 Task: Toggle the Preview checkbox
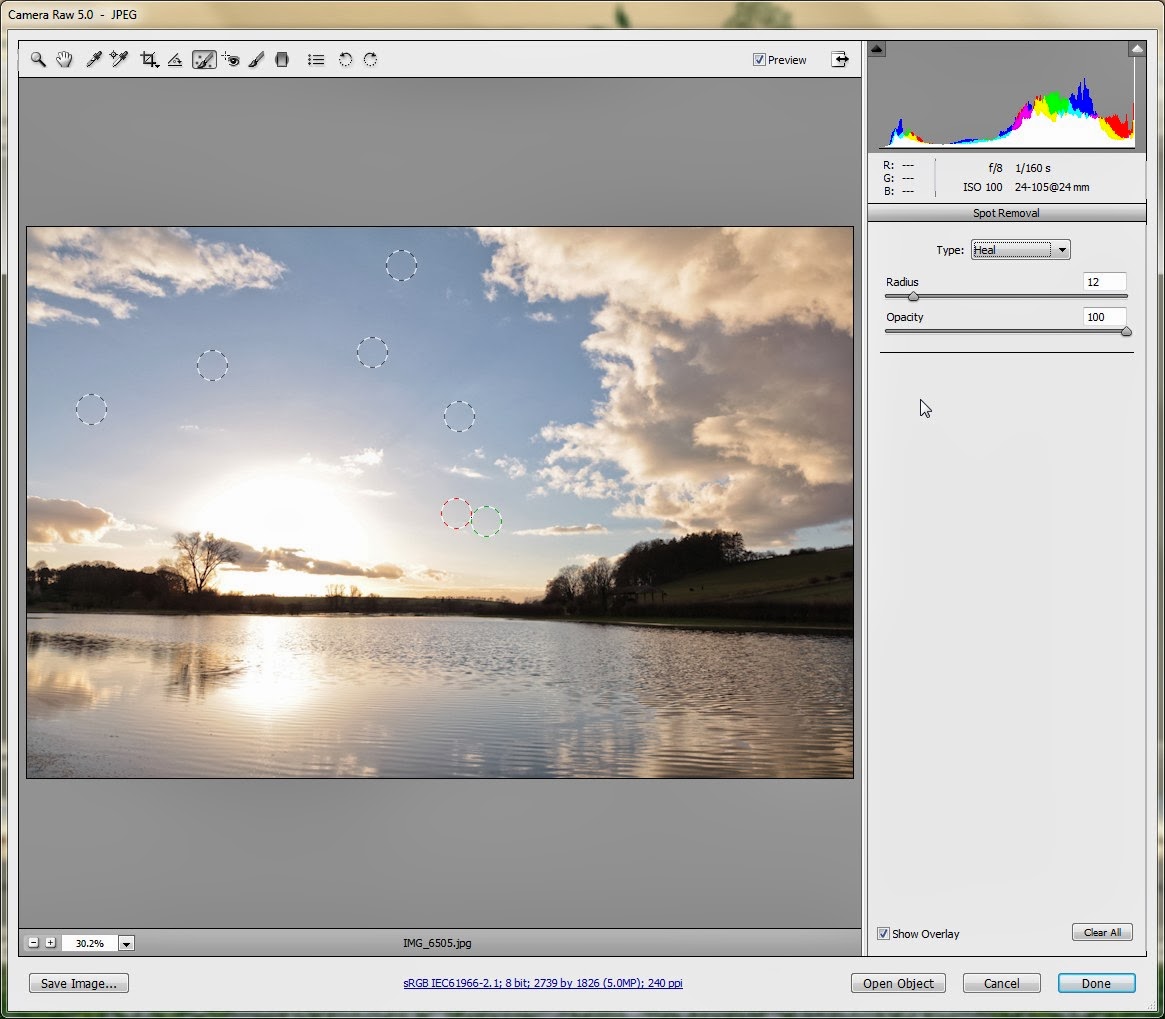(x=759, y=59)
